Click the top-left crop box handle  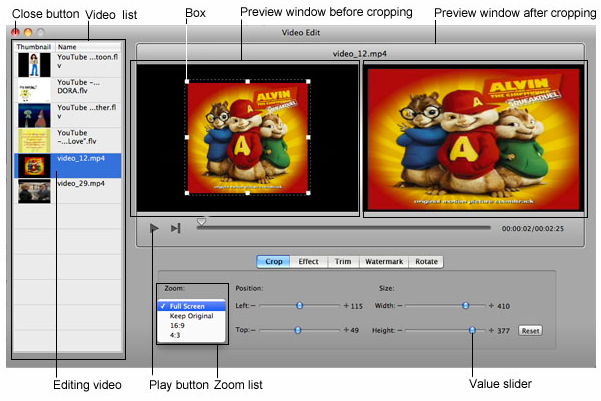[x=187, y=82]
